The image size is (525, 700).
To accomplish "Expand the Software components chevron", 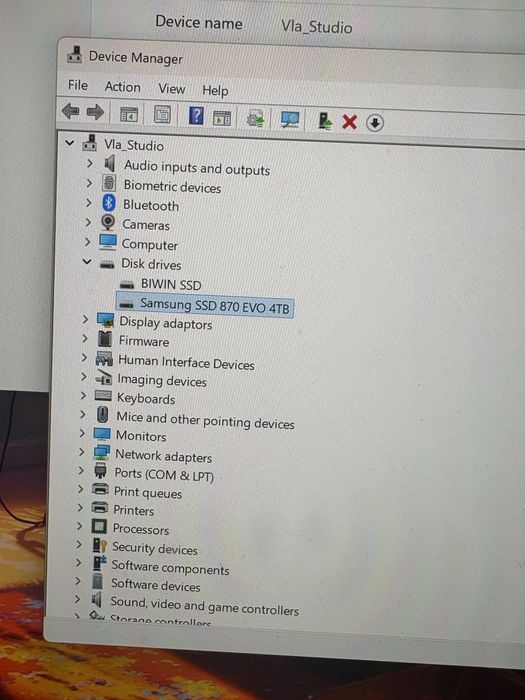I will (78, 562).
